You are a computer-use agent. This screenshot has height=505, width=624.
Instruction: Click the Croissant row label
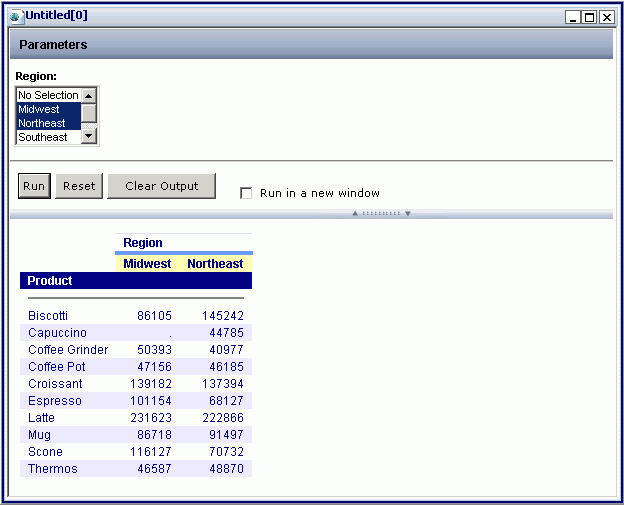click(55, 384)
